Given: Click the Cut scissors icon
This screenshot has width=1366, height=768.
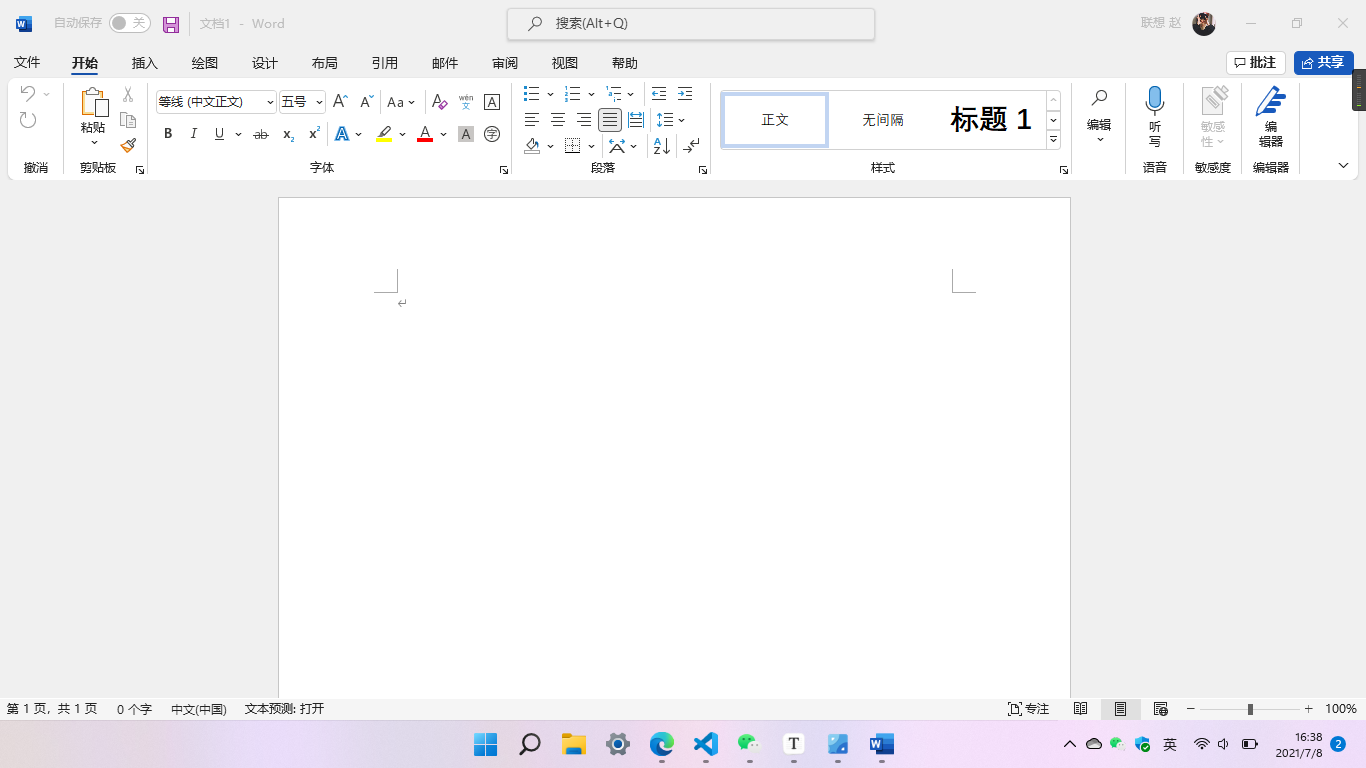Looking at the screenshot, I should [128, 95].
